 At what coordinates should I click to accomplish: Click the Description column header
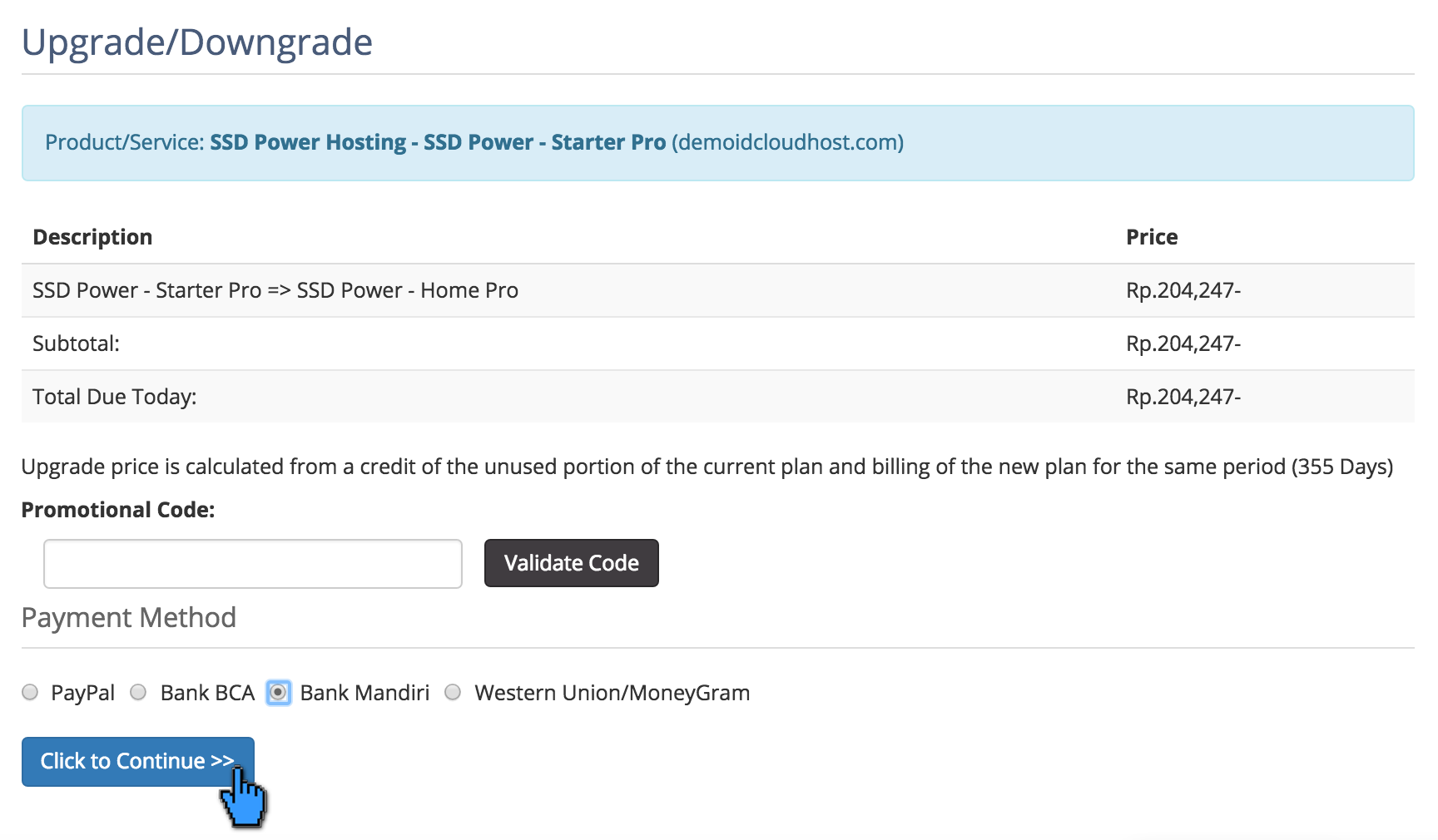(92, 236)
